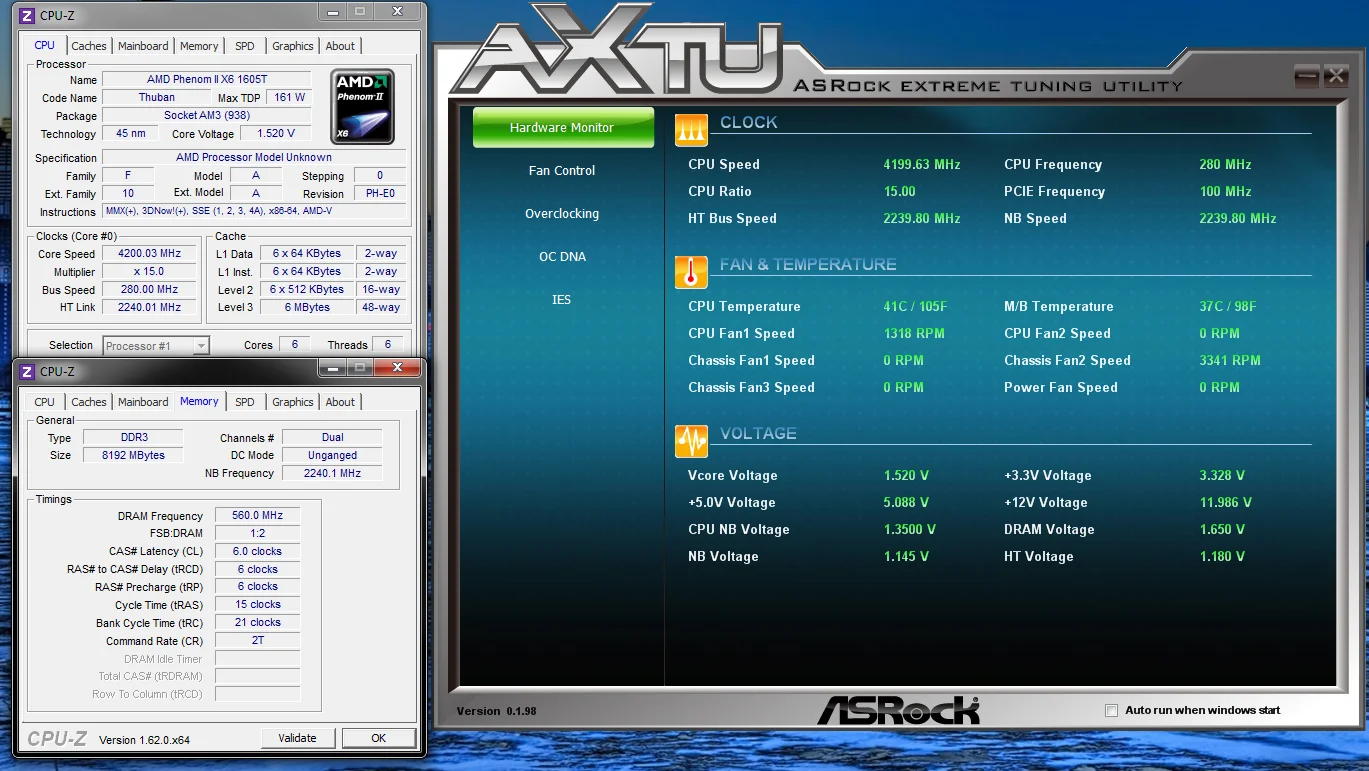Go to the OC DNA section
Image resolution: width=1369 pixels, height=771 pixels.
coord(562,257)
